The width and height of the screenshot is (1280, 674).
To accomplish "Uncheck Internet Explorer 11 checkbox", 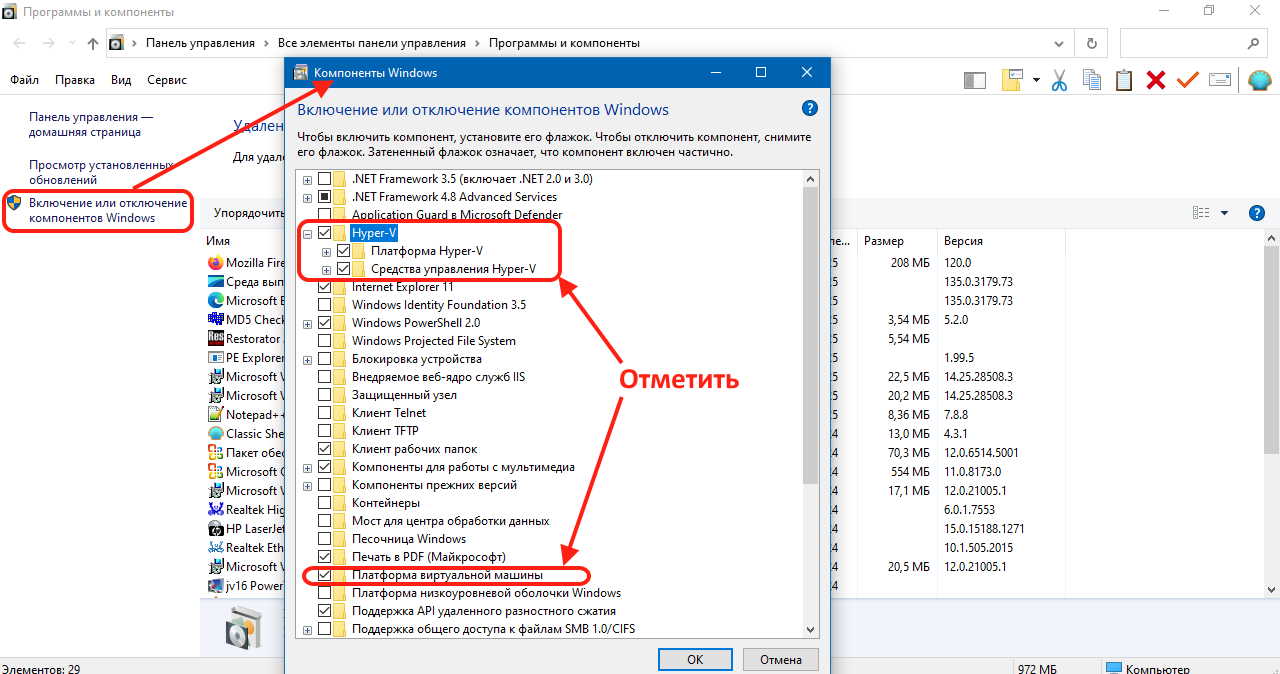I will (x=324, y=287).
